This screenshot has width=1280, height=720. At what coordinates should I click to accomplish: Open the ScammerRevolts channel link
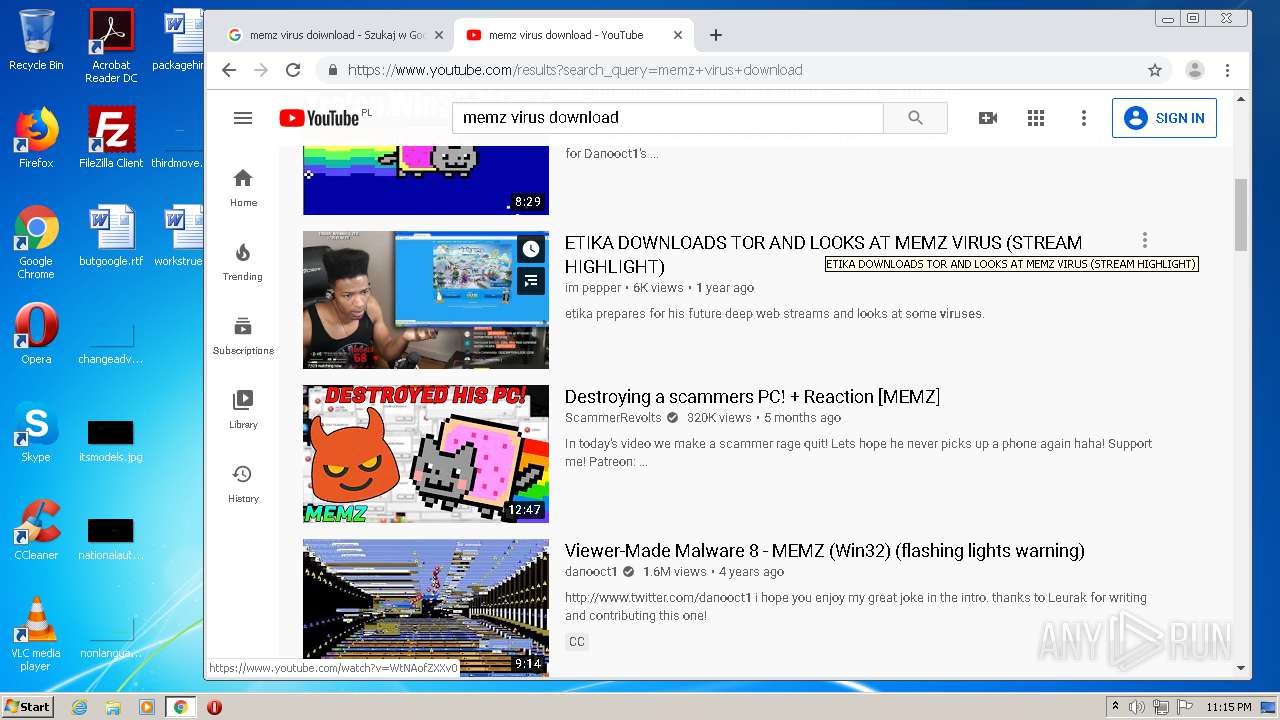(x=614, y=418)
